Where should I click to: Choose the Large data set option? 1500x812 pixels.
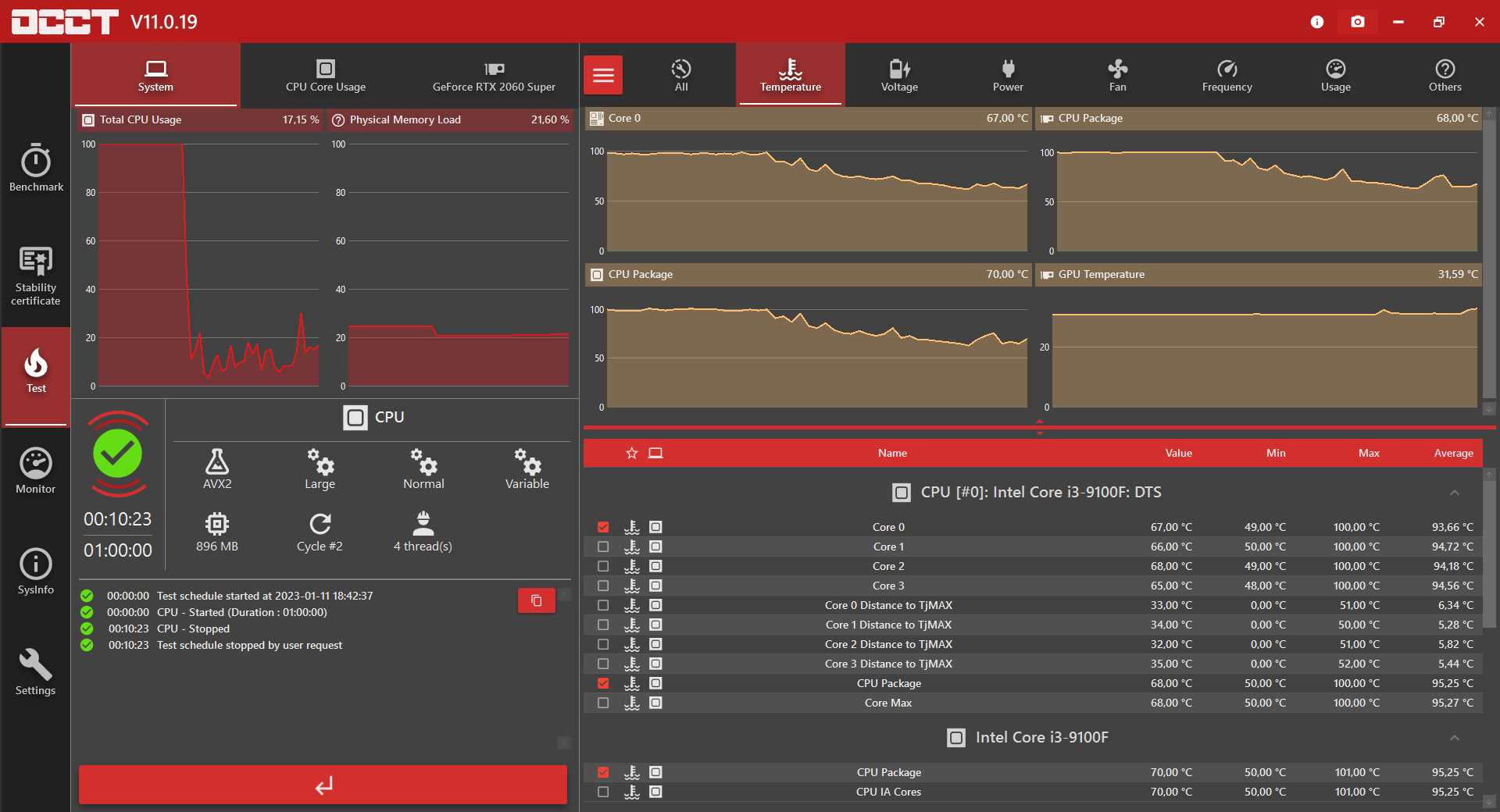pyautogui.click(x=320, y=468)
